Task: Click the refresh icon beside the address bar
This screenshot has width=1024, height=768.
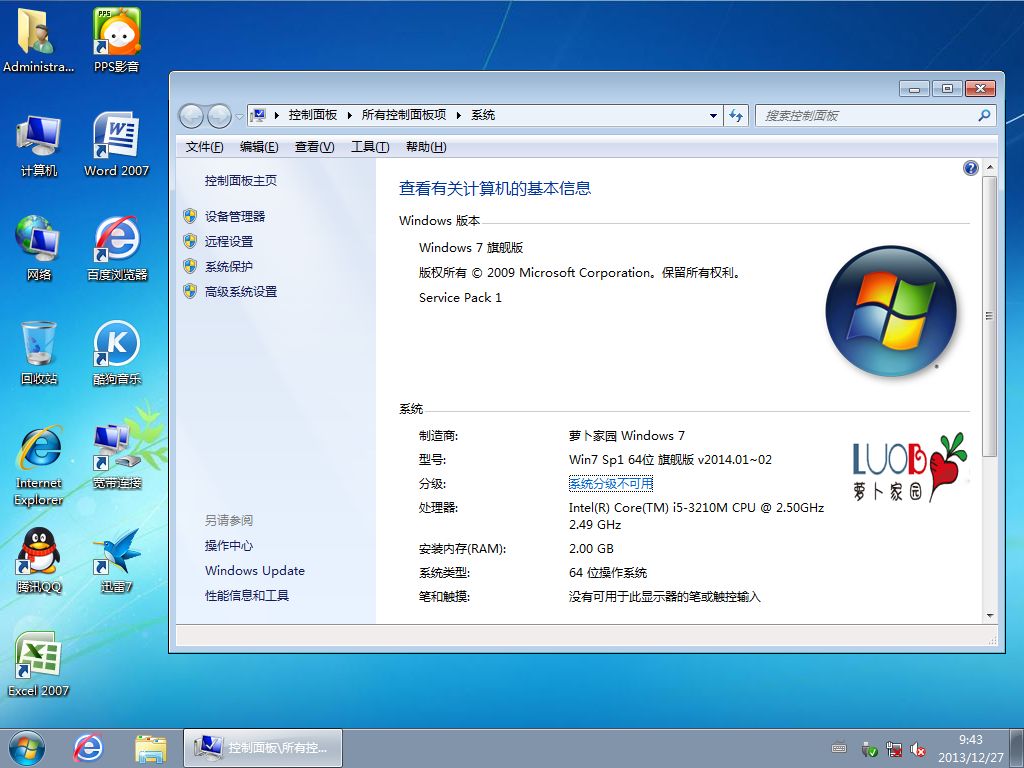Action: pyautogui.click(x=736, y=116)
